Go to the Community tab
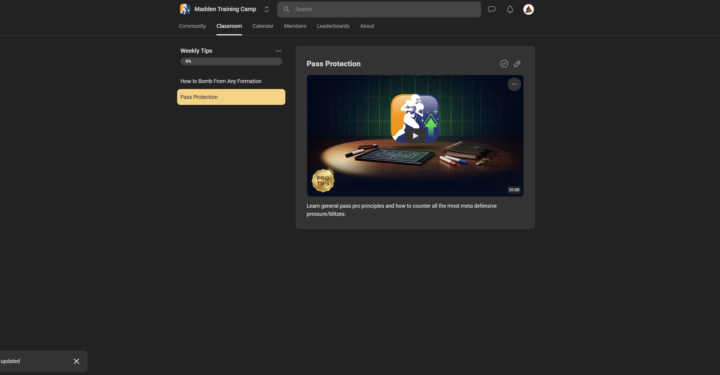The height and width of the screenshot is (375, 720). click(x=192, y=26)
